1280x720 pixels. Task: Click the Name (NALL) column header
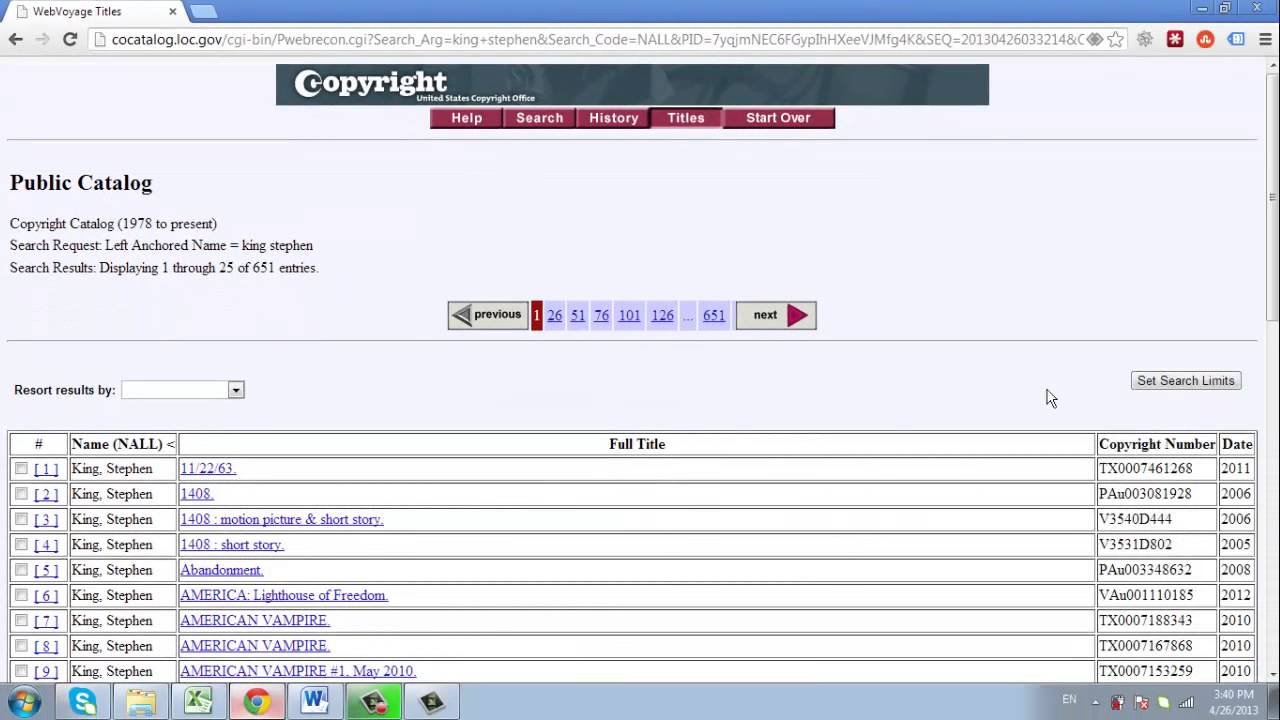[x=123, y=444]
